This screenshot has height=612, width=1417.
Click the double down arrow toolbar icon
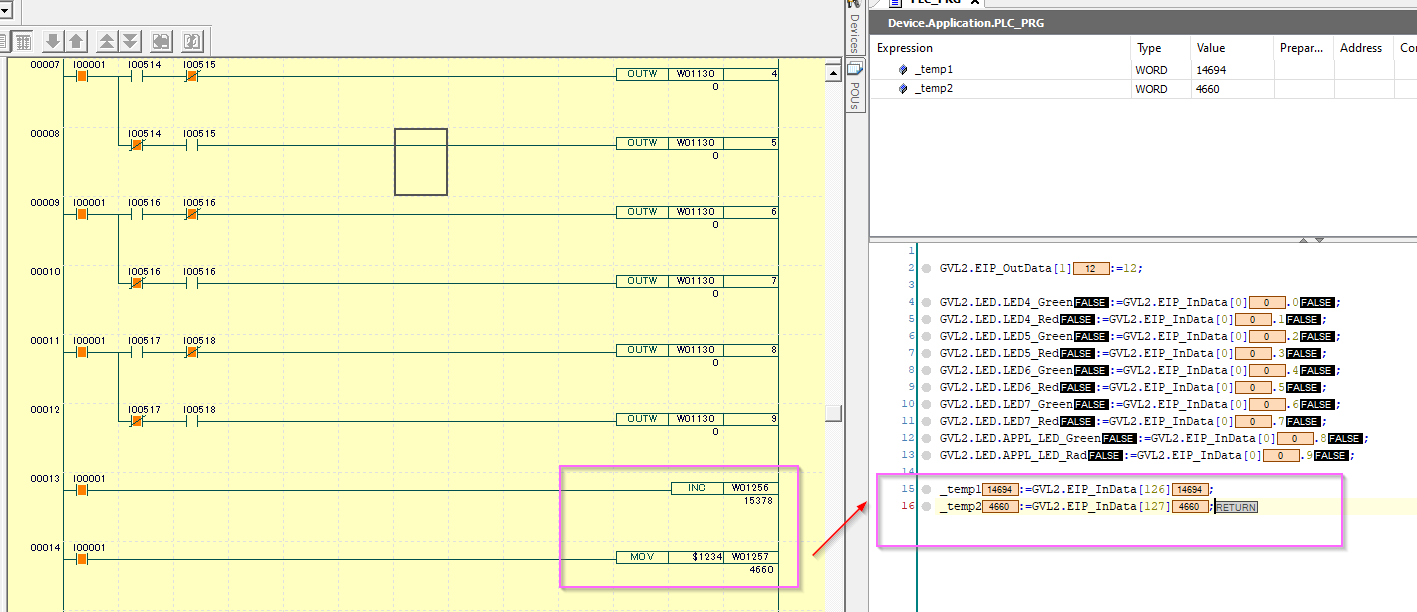pyautogui.click(x=130, y=41)
